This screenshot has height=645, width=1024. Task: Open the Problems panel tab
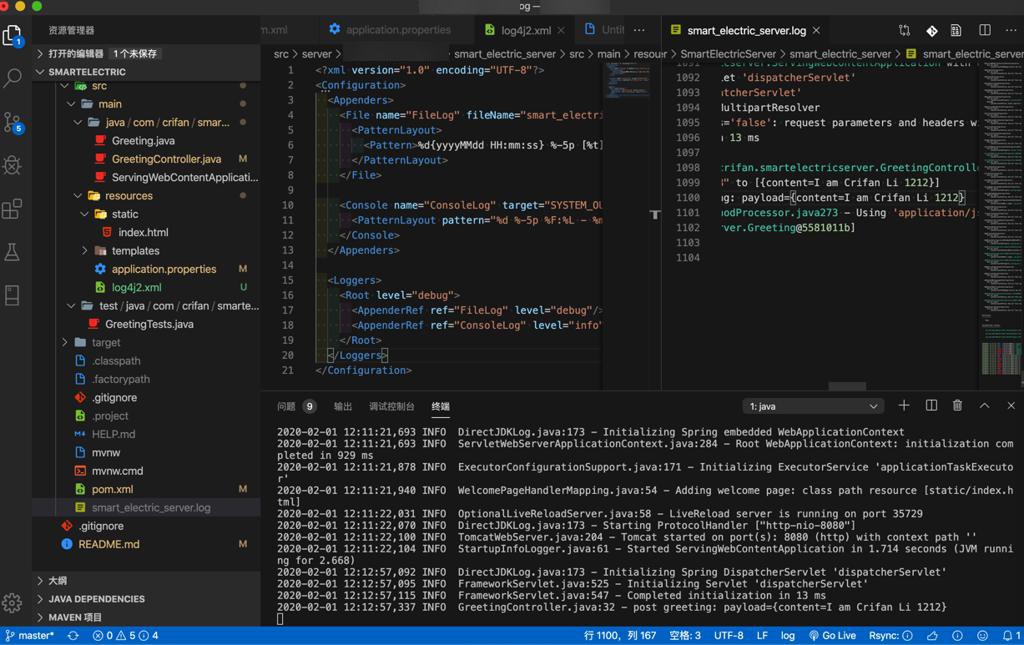tap(296, 406)
